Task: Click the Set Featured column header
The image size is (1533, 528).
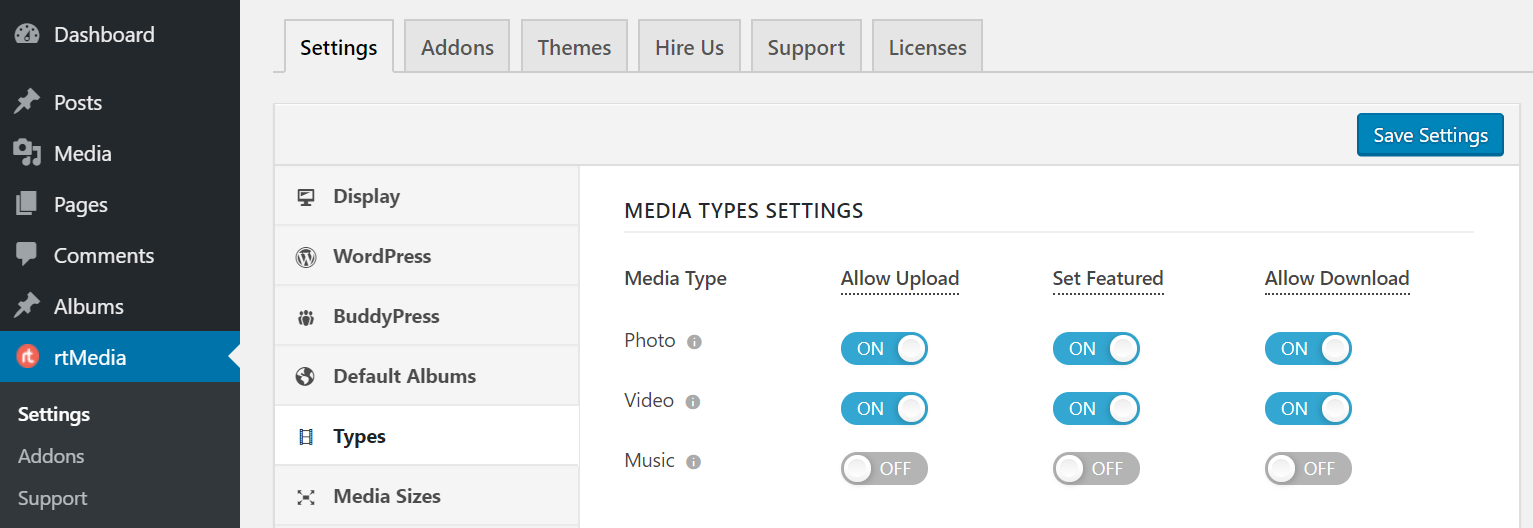Action: pyautogui.click(x=1108, y=279)
